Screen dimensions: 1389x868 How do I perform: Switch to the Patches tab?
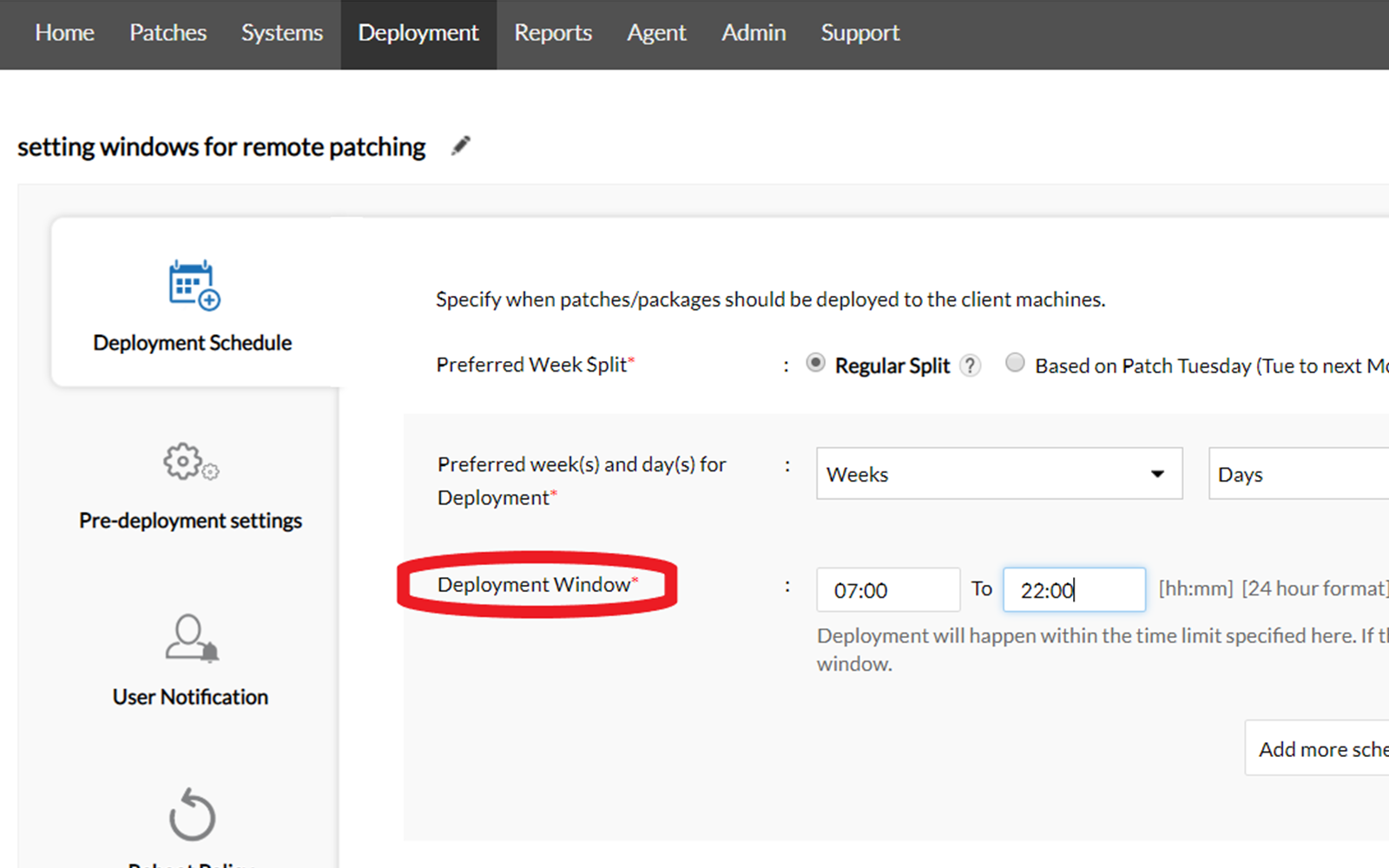168,33
